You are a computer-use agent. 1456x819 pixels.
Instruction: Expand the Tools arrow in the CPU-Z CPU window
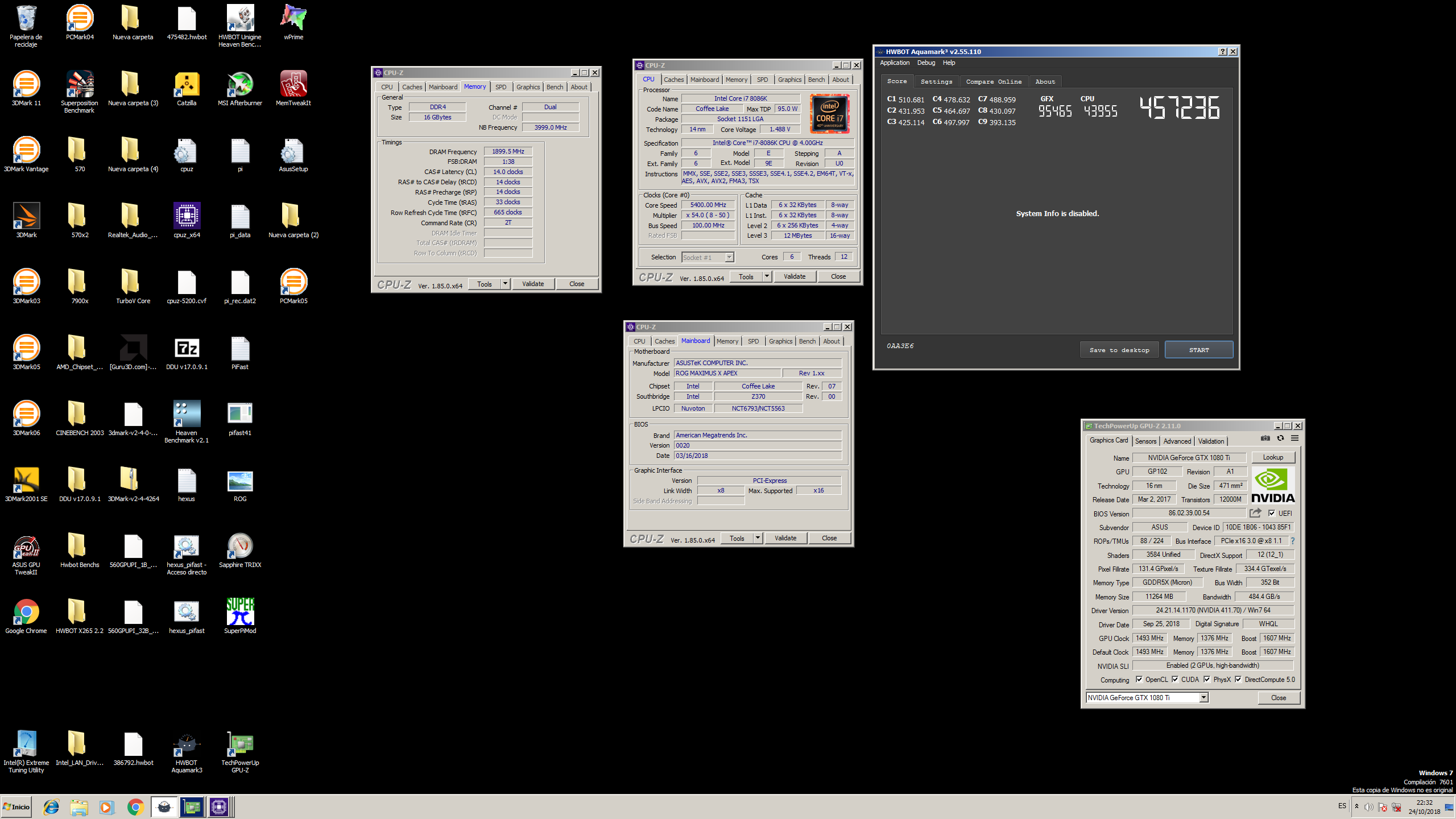(767, 276)
